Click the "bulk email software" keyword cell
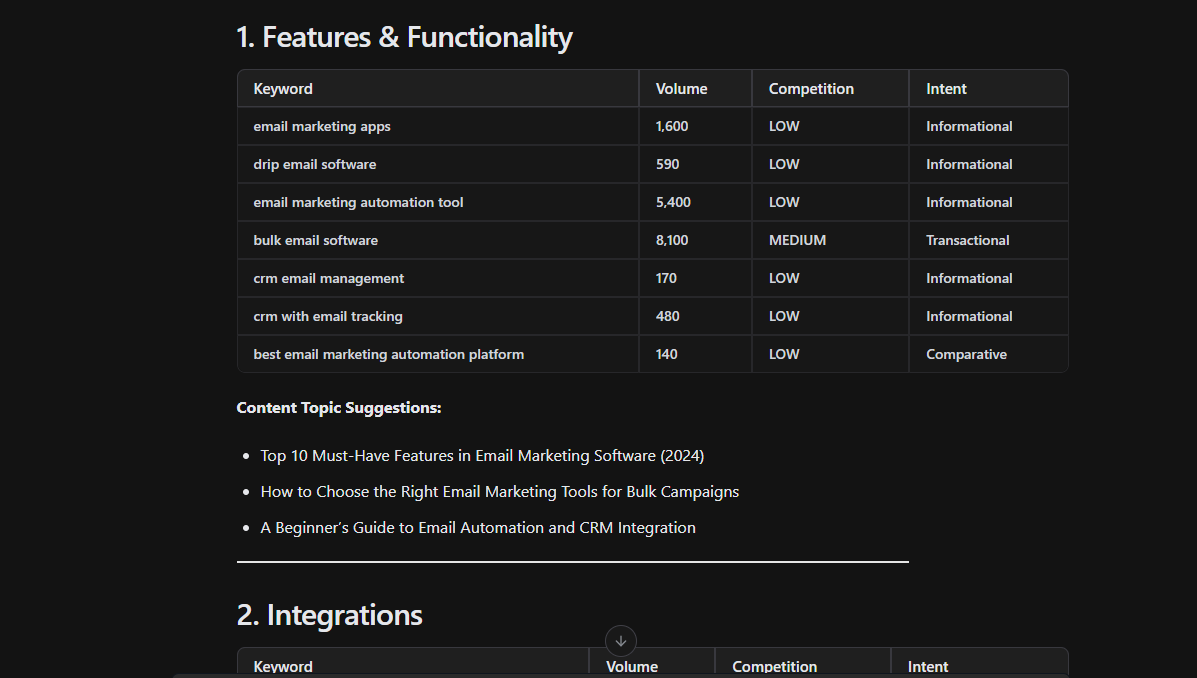The image size is (1197, 678). 316,241
